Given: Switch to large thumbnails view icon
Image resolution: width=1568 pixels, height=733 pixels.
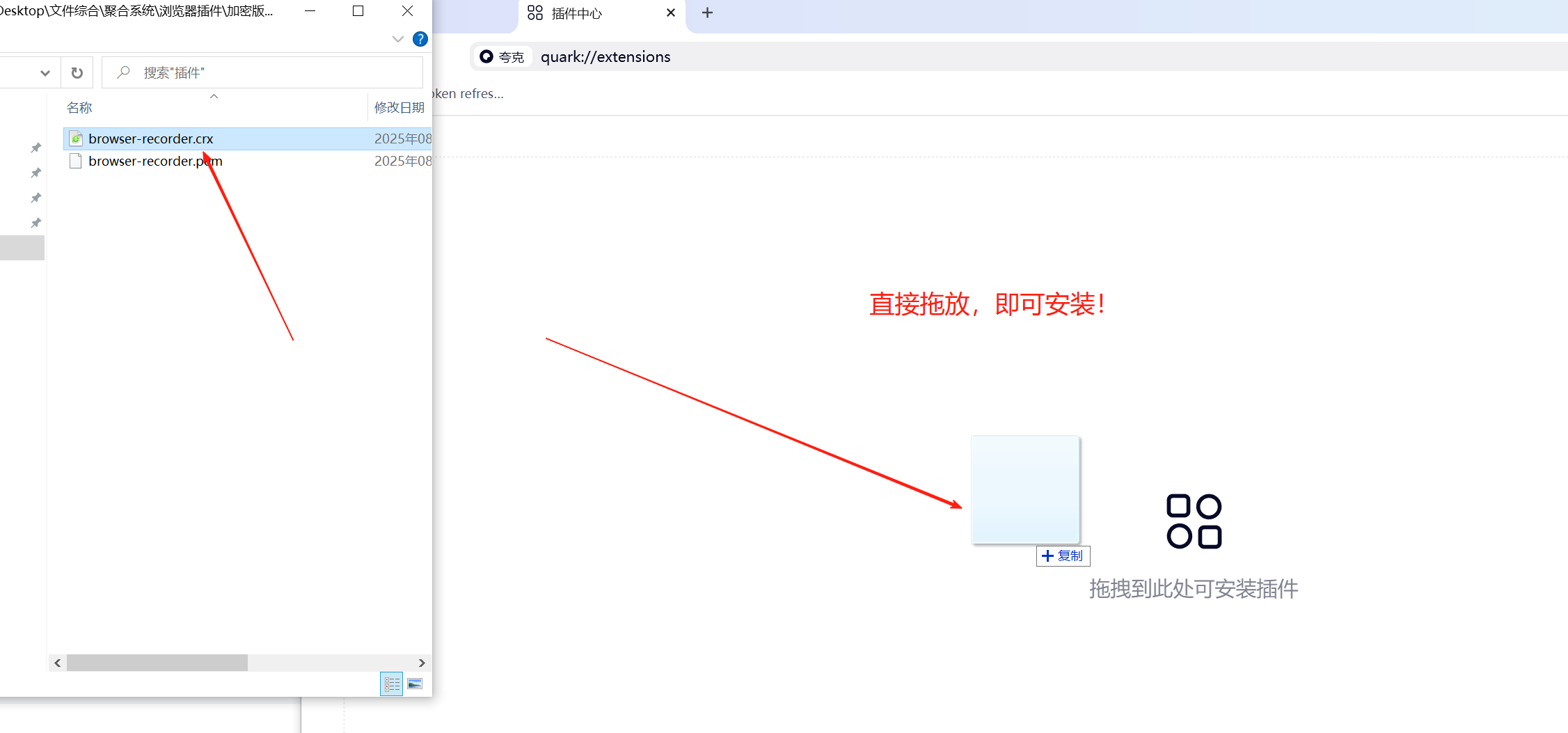Looking at the screenshot, I should (x=415, y=684).
